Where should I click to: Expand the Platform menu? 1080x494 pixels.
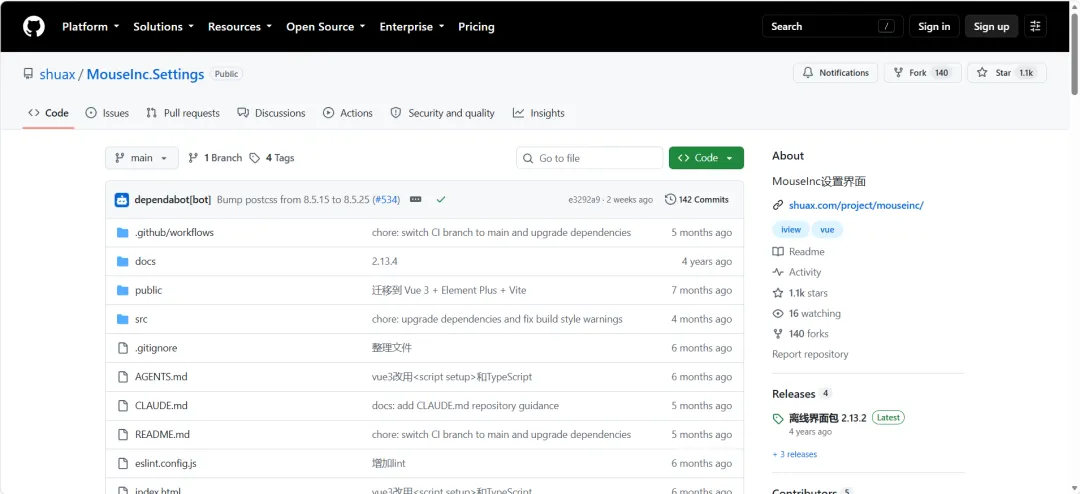(90, 27)
